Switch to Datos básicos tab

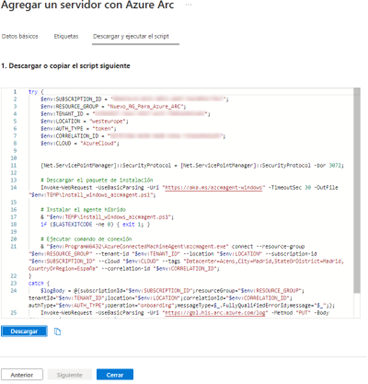pyautogui.click(x=20, y=36)
